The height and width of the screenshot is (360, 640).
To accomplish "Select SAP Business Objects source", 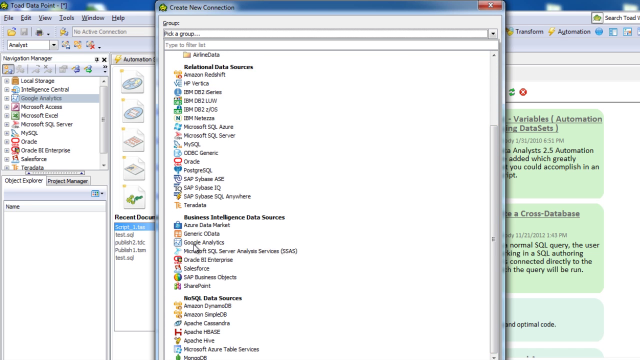I will [210, 277].
